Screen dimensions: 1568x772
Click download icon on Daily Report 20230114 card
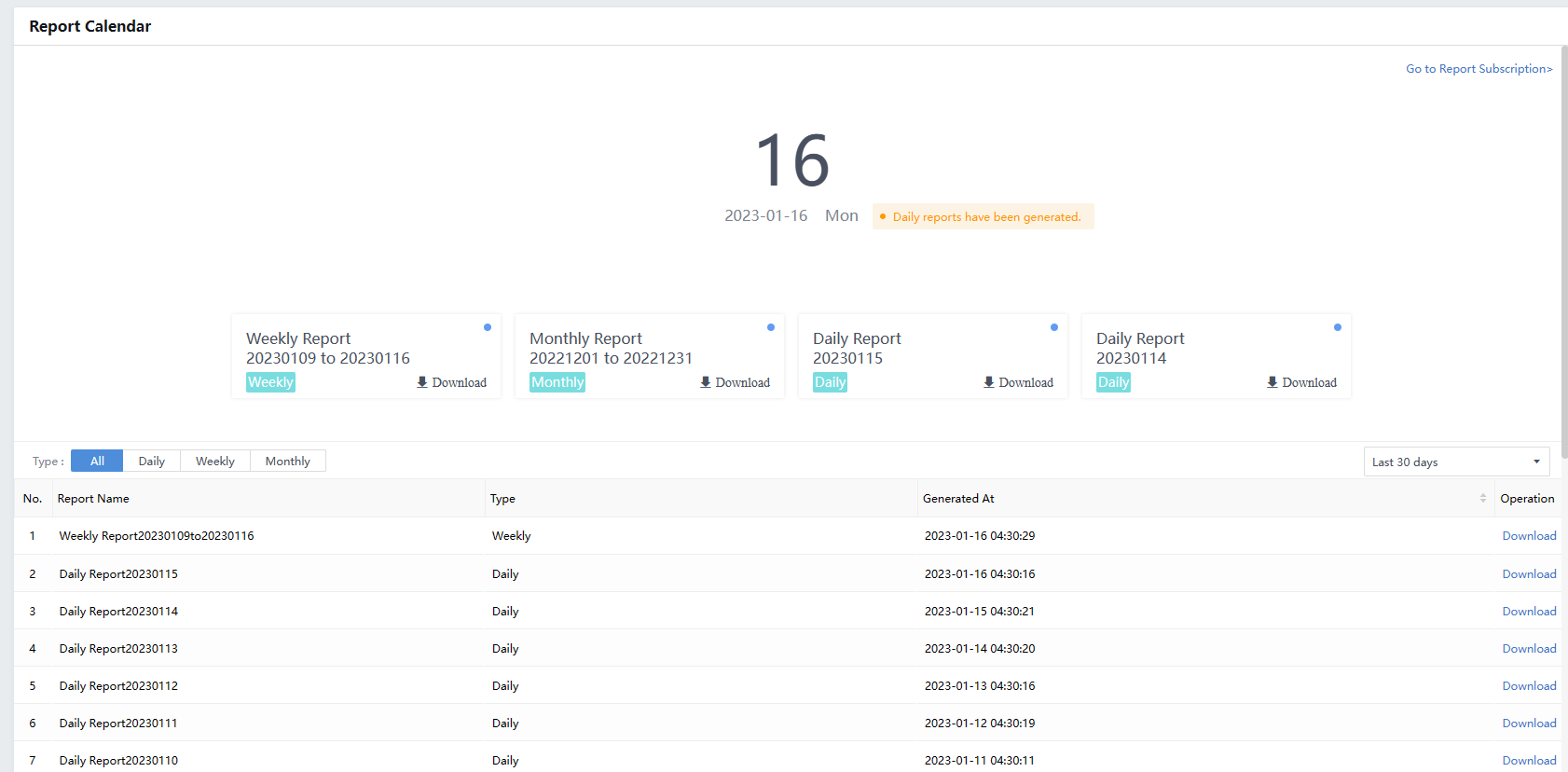(x=1272, y=382)
